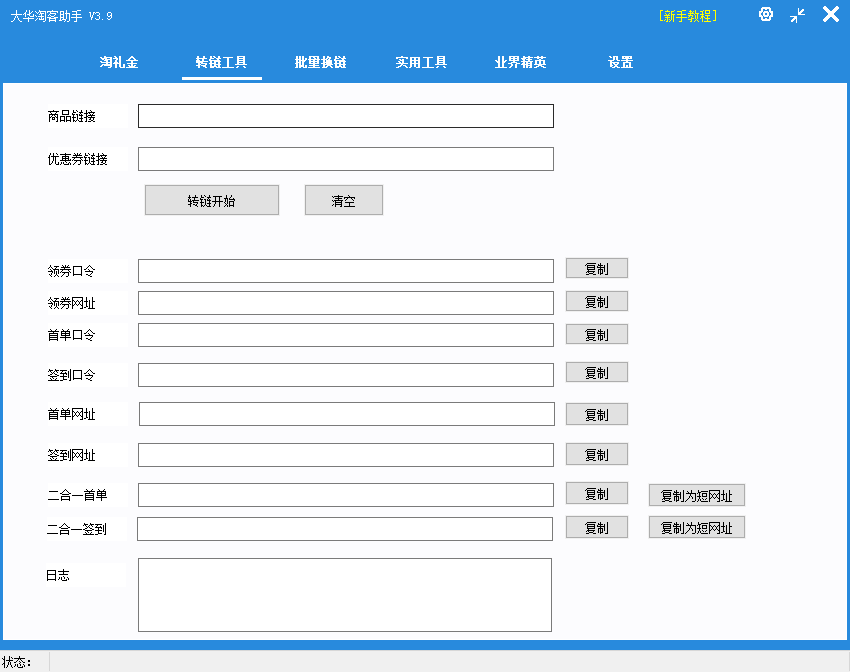
Task: Focus the 二合一首单 text field
Action: (x=346, y=495)
